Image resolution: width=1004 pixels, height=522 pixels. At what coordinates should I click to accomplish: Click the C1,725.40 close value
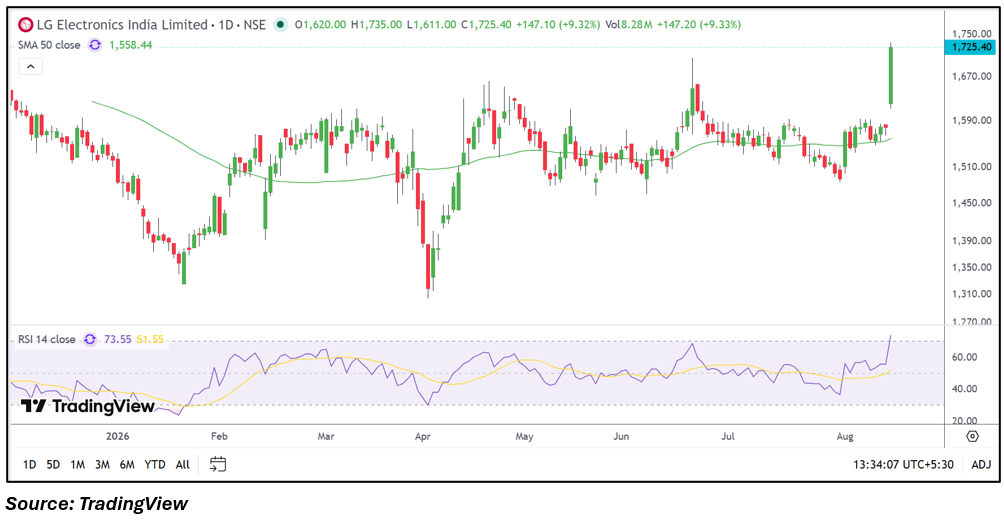click(486, 25)
